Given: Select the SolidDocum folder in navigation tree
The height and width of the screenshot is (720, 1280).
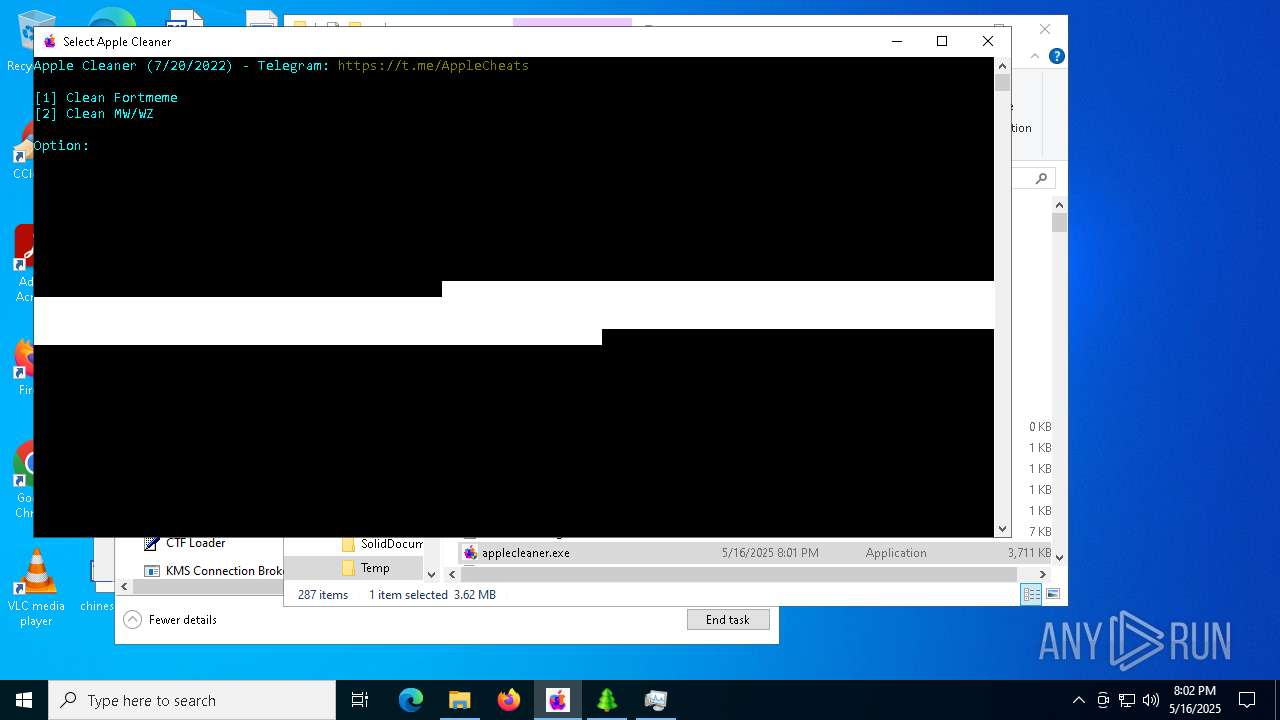Looking at the screenshot, I should [381, 544].
